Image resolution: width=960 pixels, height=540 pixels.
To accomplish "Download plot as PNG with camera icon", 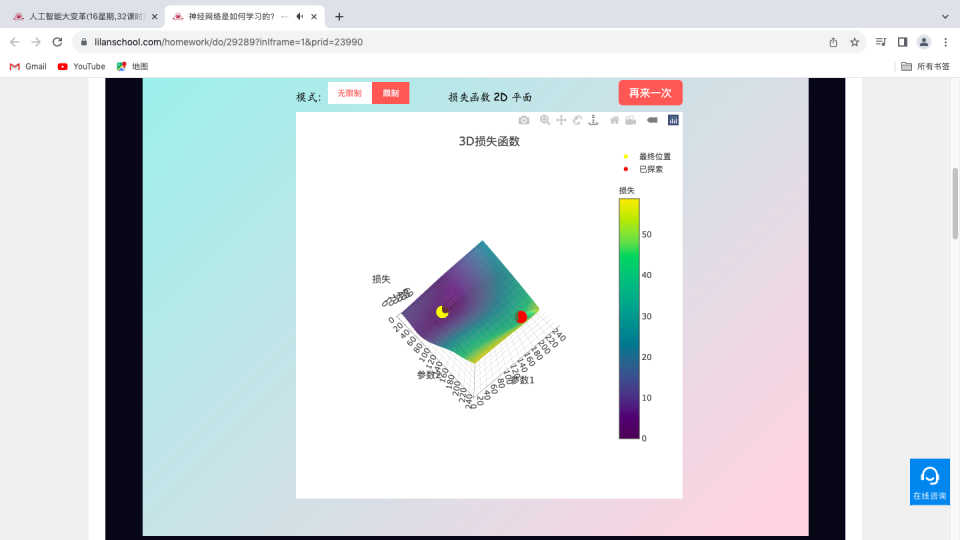I will [x=523, y=121].
